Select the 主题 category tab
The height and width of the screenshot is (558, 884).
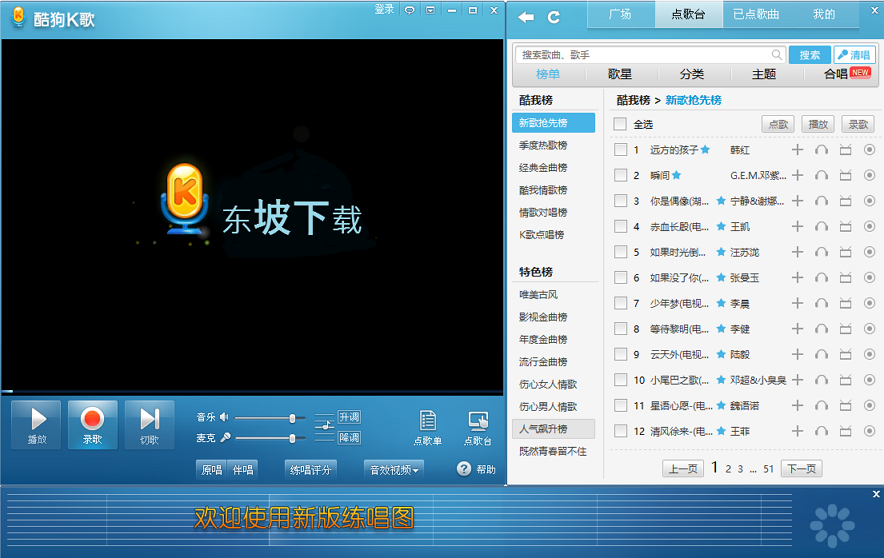click(x=764, y=74)
